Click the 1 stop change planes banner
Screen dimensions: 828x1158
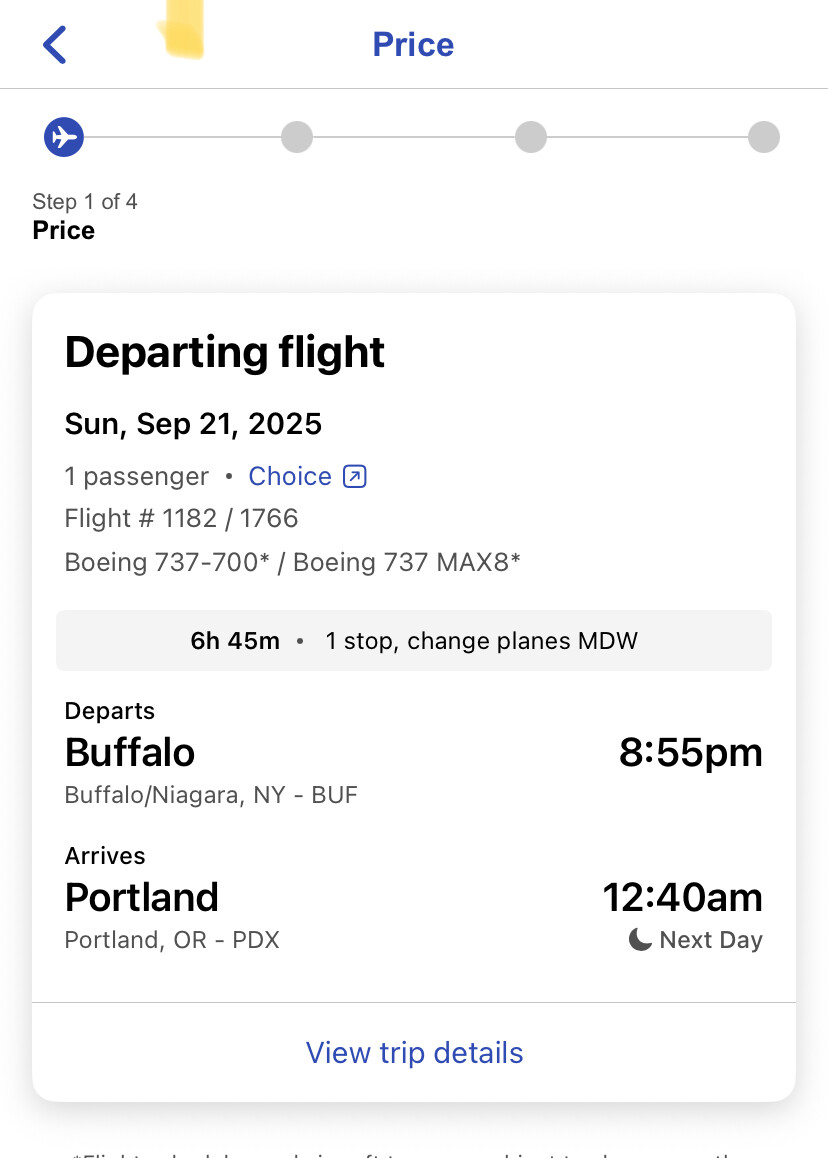[x=414, y=641]
